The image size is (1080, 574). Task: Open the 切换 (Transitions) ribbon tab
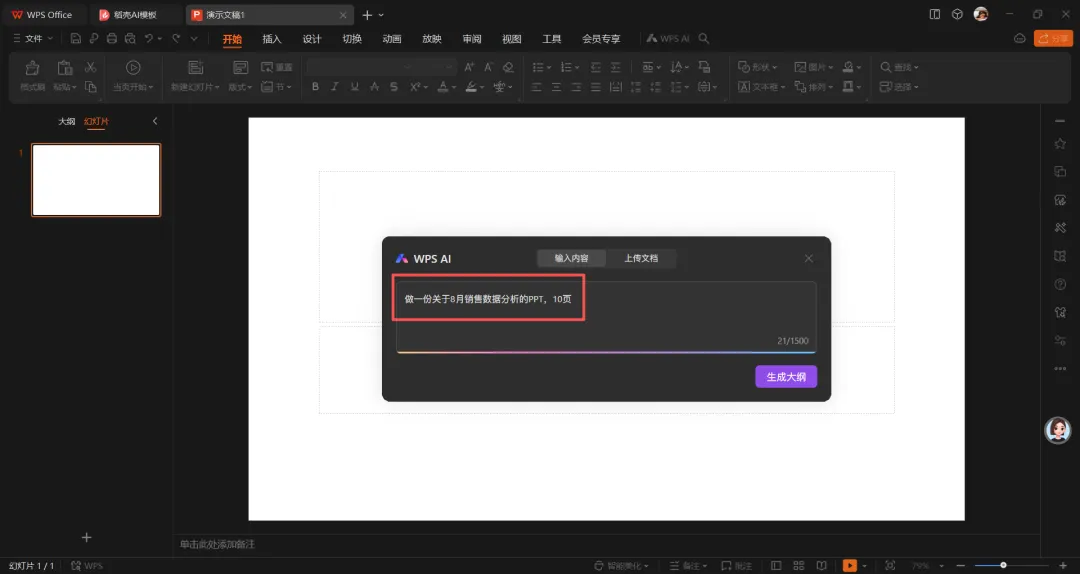click(x=352, y=39)
